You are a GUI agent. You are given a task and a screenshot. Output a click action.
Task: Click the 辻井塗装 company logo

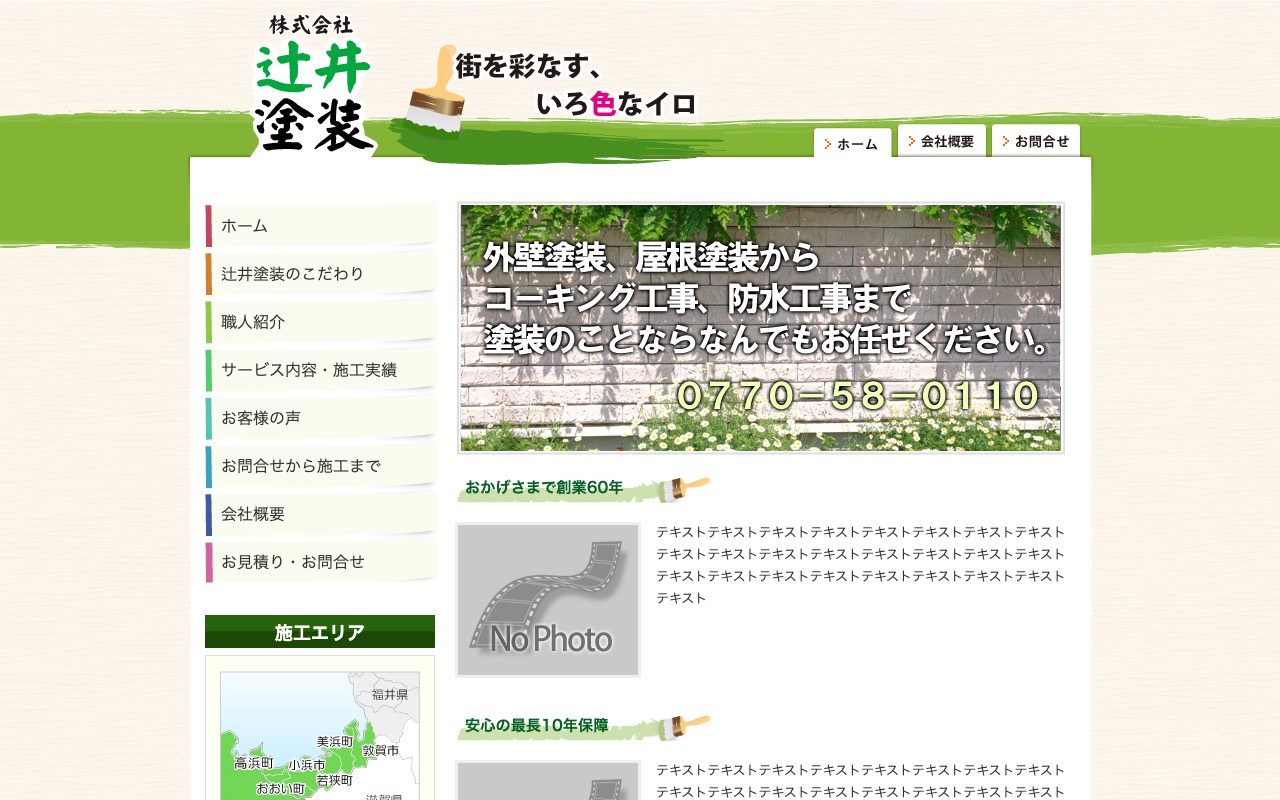tap(314, 84)
